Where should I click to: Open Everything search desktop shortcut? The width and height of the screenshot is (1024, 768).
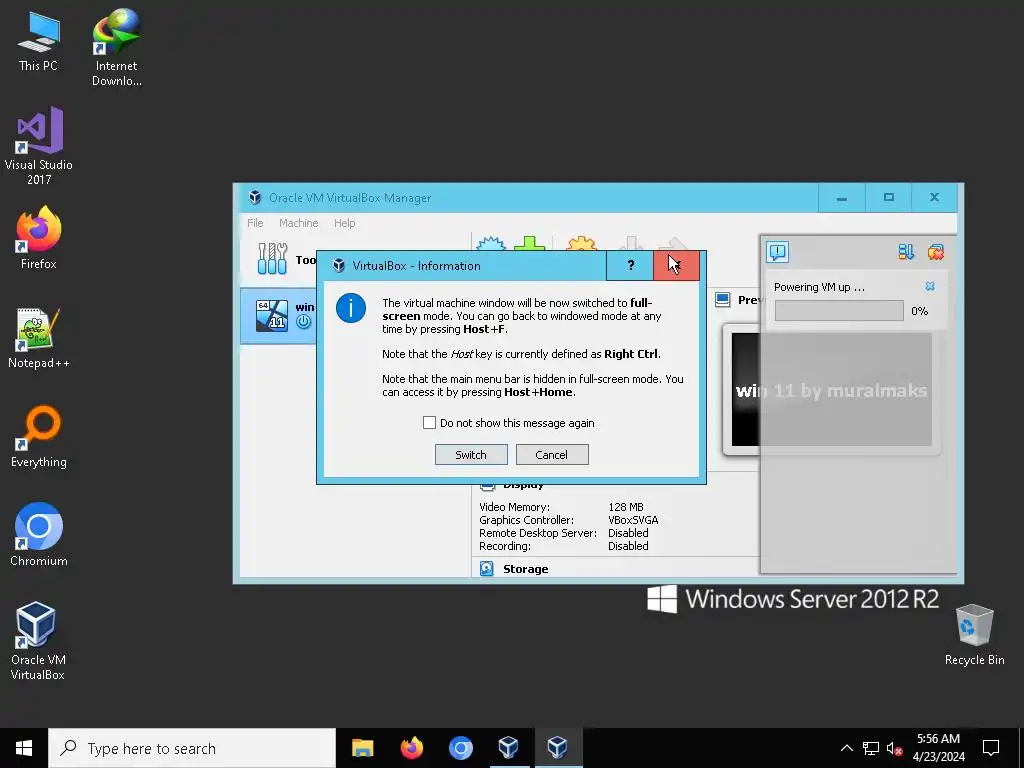39,437
